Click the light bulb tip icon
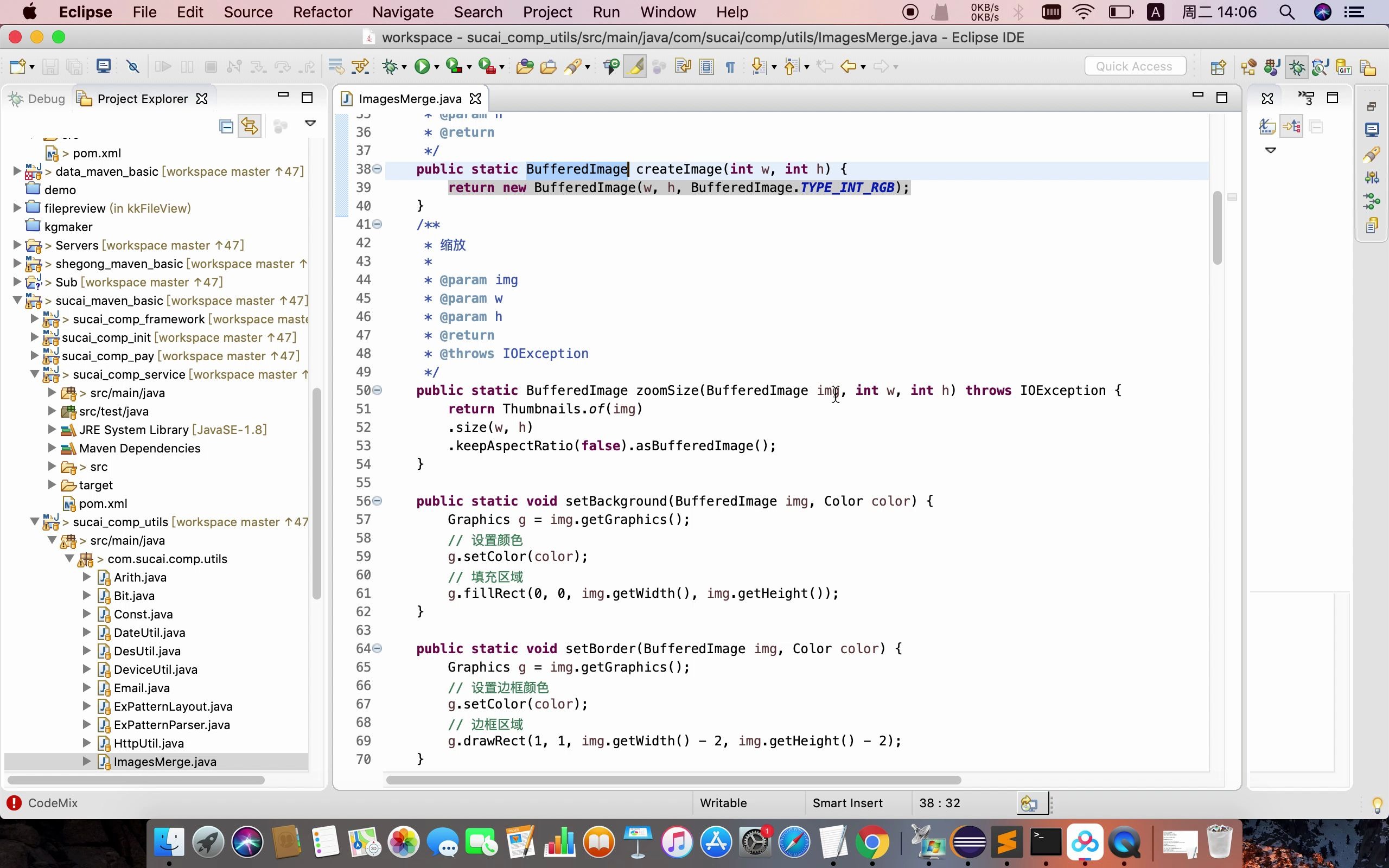This screenshot has width=1389, height=868. coord(1377,805)
